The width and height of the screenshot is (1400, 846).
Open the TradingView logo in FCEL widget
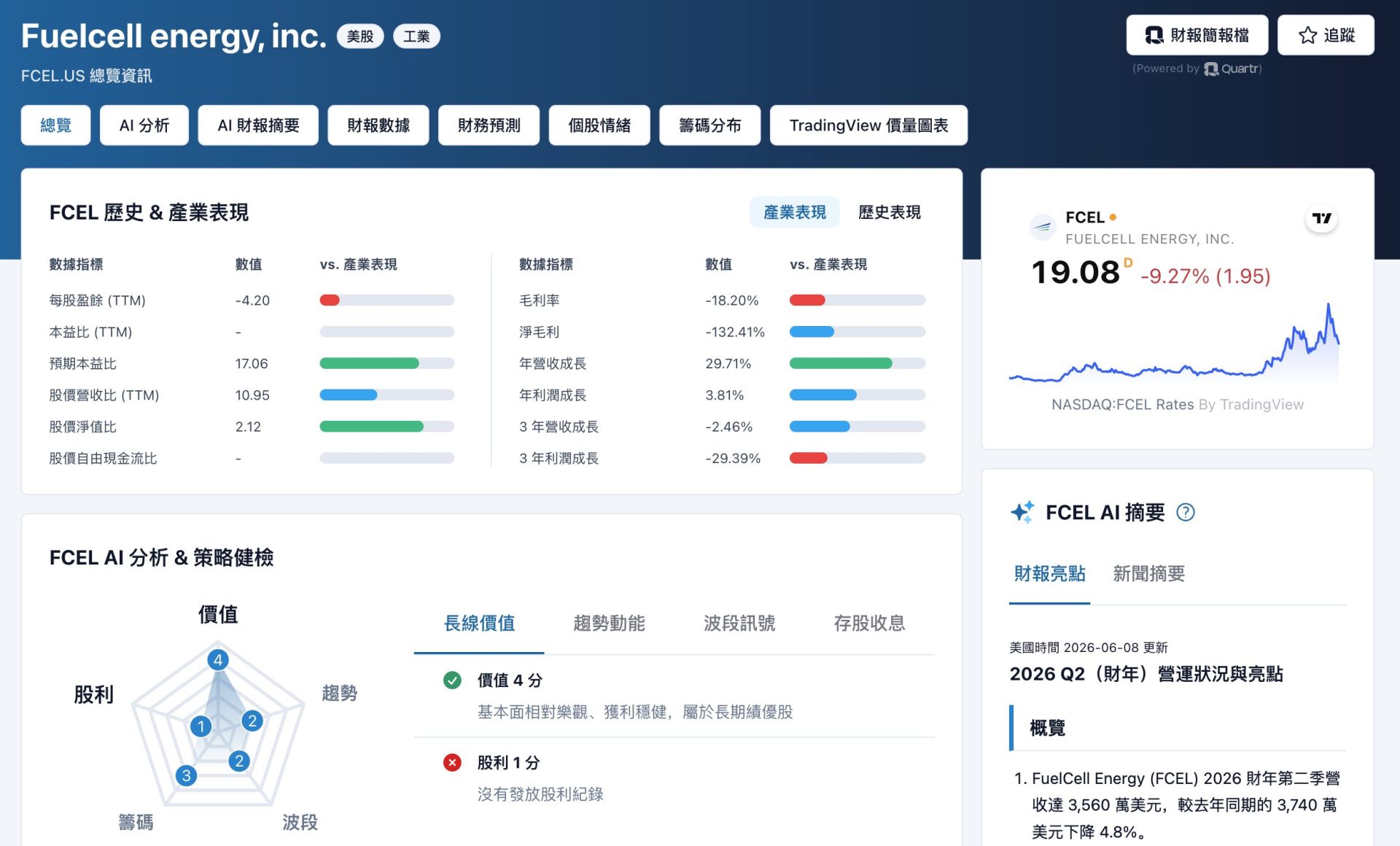pyautogui.click(x=1321, y=218)
